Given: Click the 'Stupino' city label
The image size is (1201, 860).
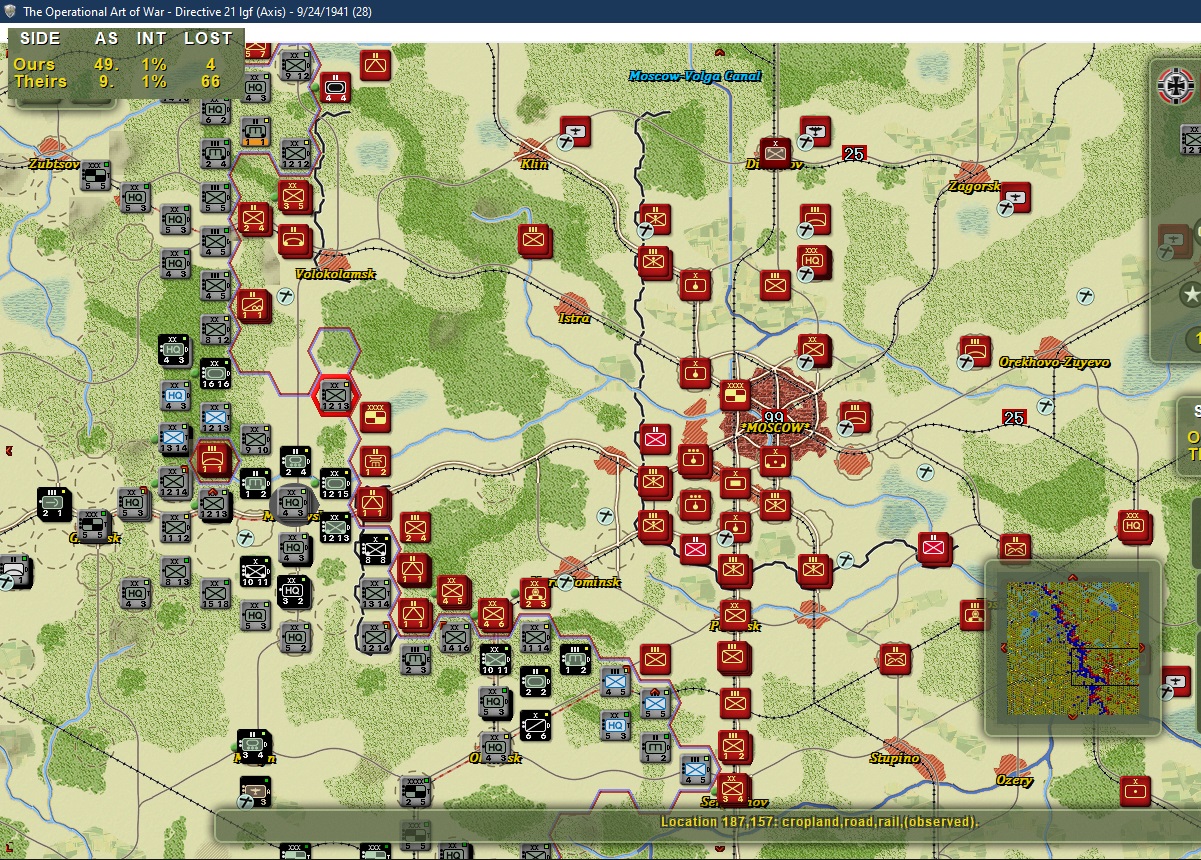Looking at the screenshot, I should [894, 758].
